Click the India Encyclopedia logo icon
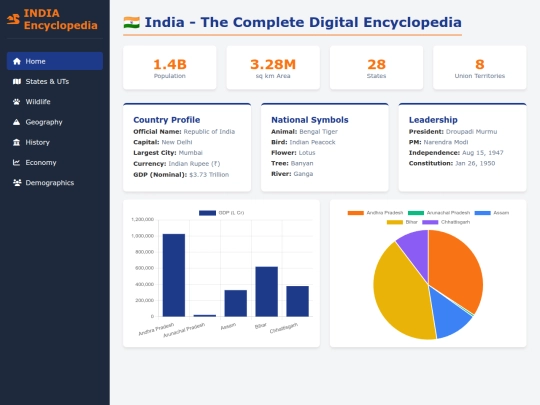Viewport: 540px width, 405px height. tap(13, 19)
